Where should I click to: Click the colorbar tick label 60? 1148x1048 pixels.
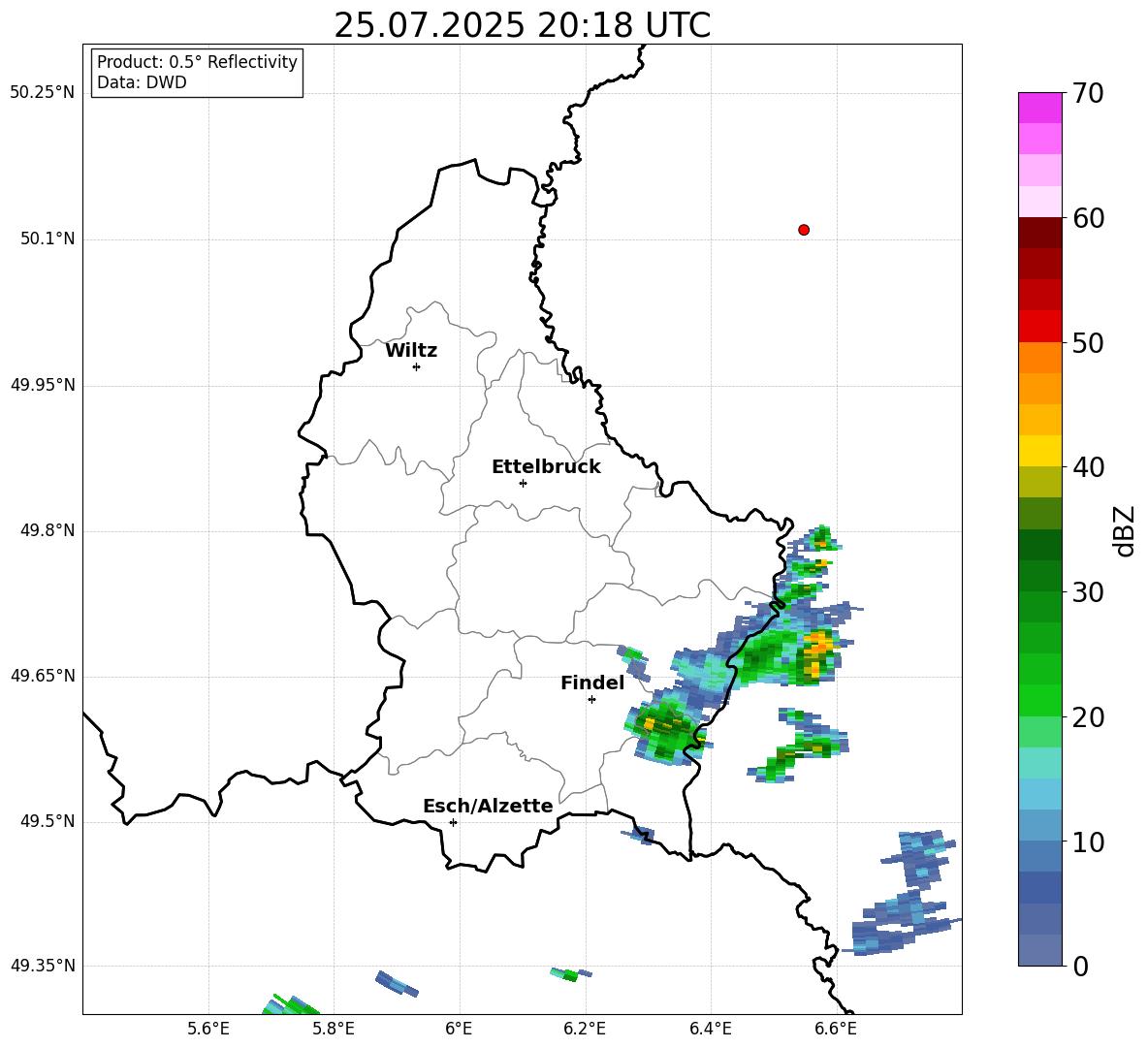(1088, 218)
